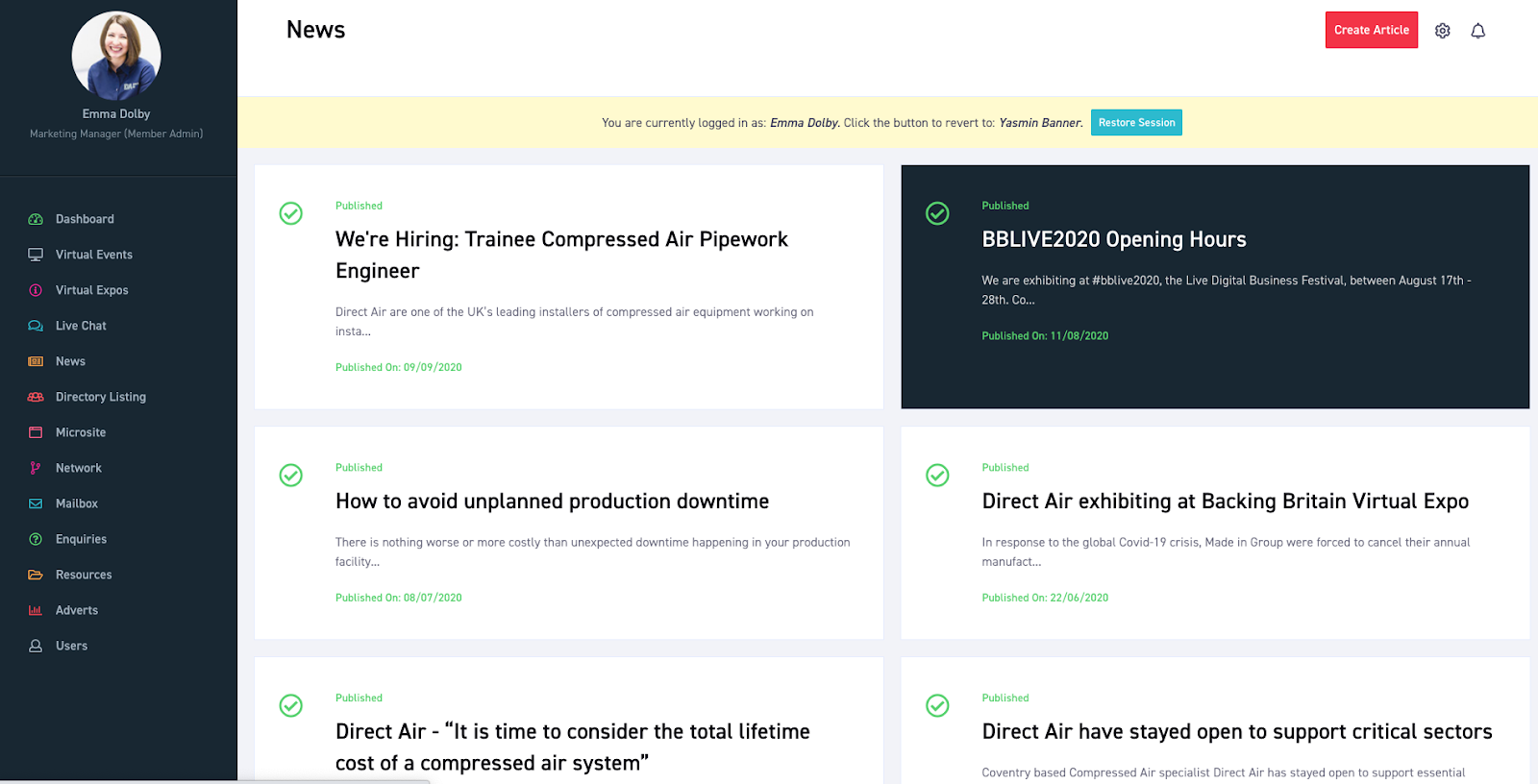Open the Users menu item
The width and height of the screenshot is (1538, 784).
pos(71,646)
